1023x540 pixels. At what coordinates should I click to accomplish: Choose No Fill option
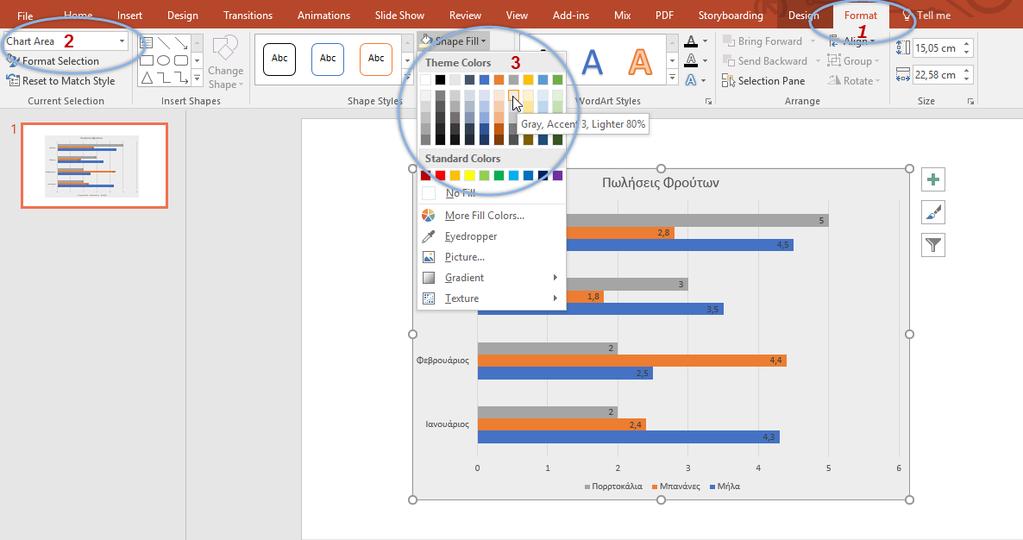[491, 193]
